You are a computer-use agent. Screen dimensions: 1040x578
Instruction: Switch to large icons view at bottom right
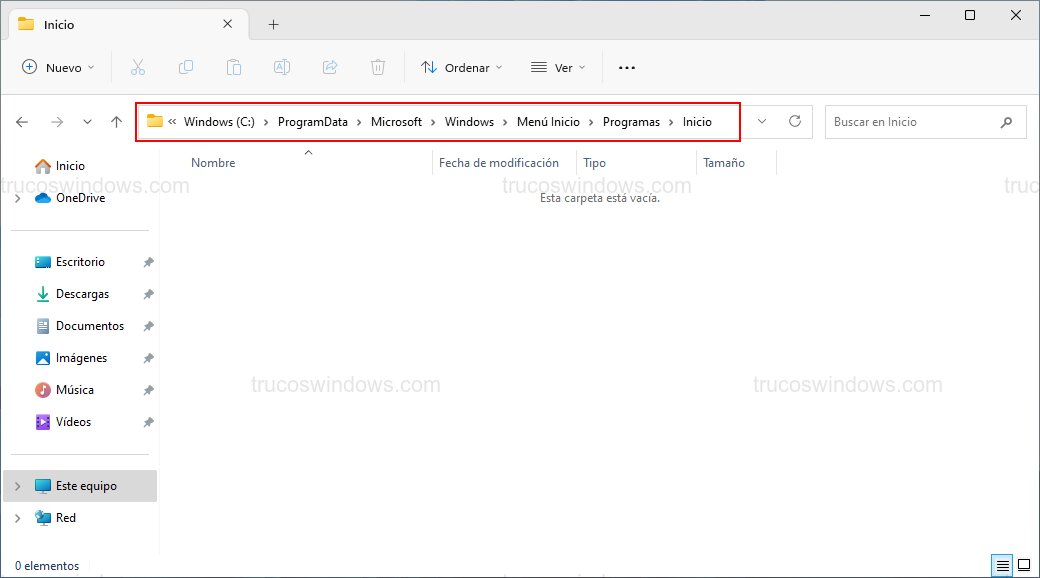coord(1024,565)
